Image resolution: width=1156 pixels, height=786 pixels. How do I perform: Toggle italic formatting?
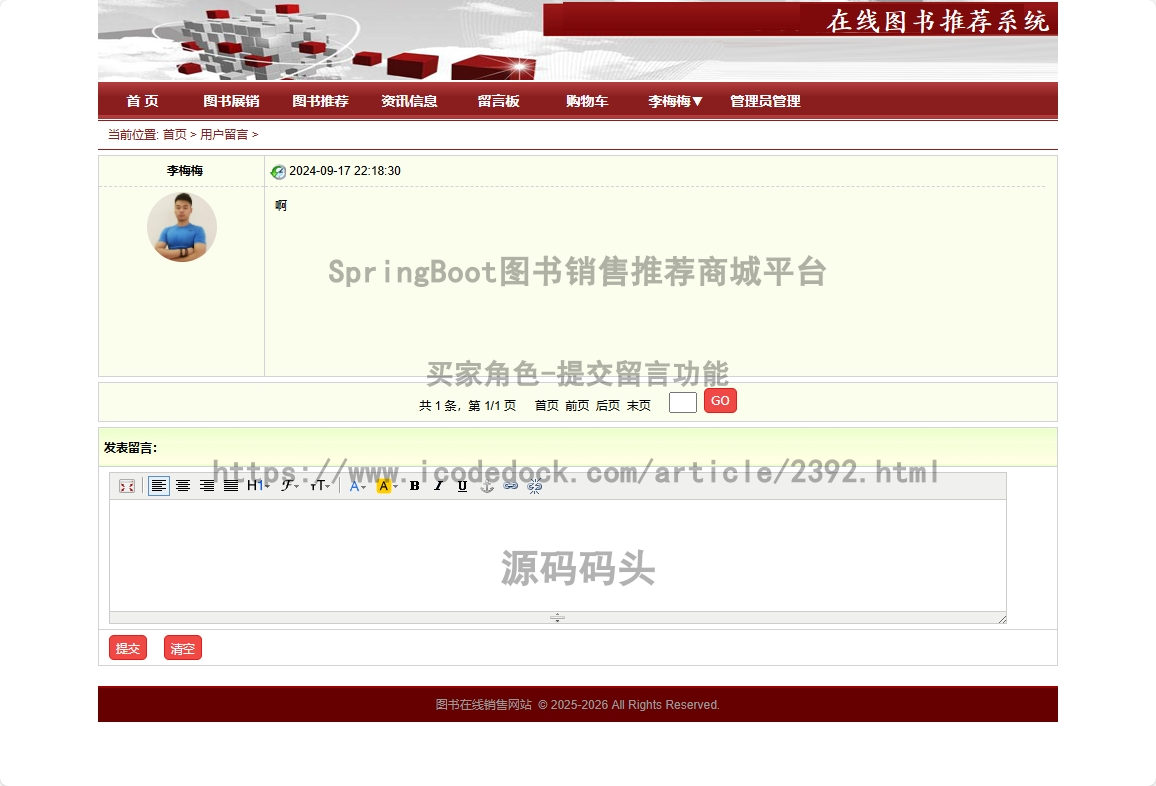(x=438, y=486)
